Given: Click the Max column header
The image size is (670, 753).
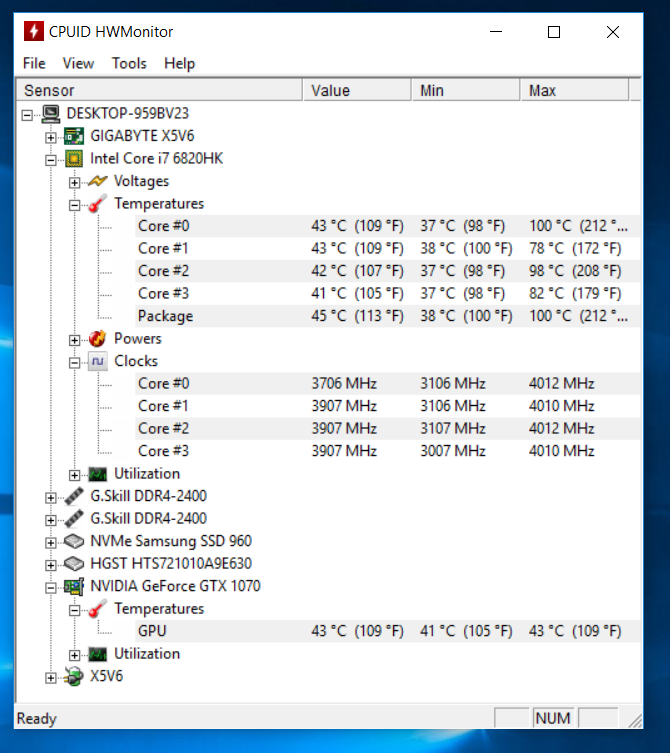Looking at the screenshot, I should point(575,90).
